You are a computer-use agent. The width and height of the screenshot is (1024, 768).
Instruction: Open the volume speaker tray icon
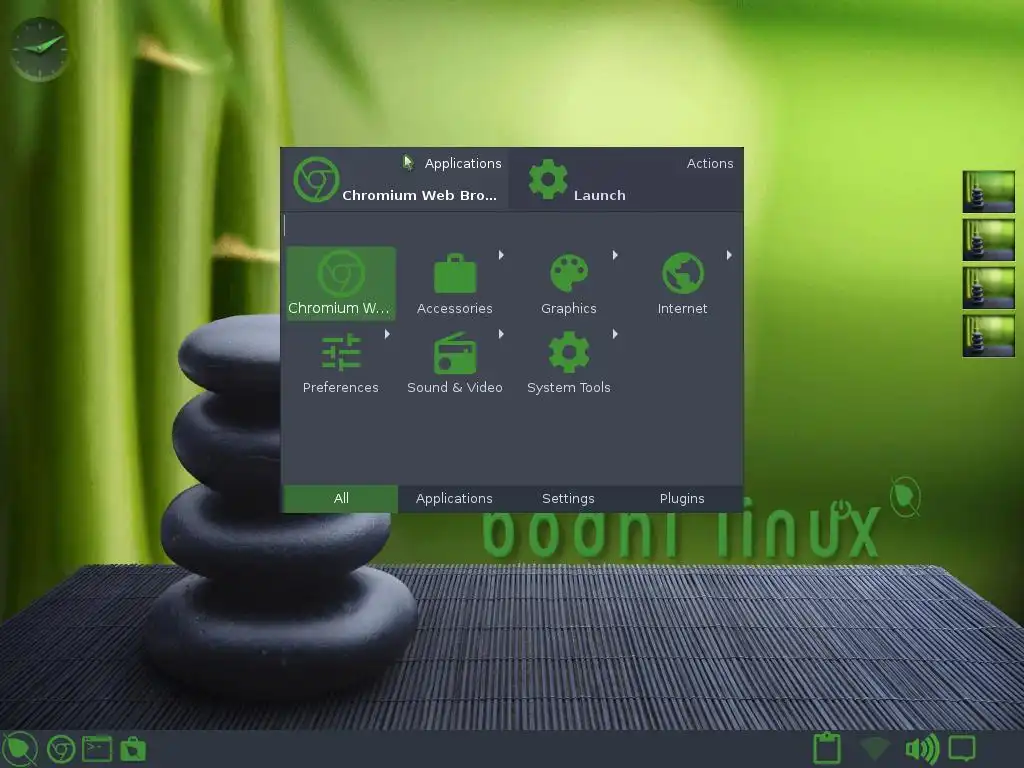[922, 748]
